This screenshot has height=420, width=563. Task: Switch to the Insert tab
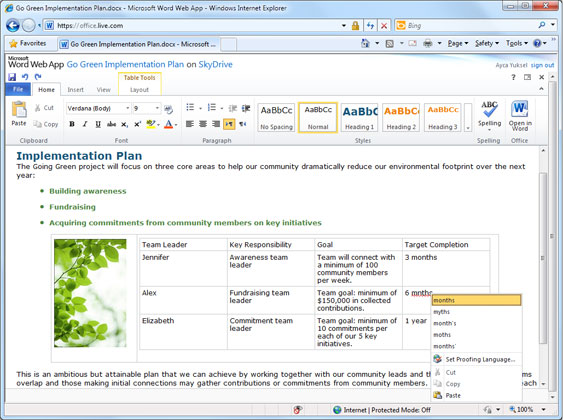pos(75,90)
